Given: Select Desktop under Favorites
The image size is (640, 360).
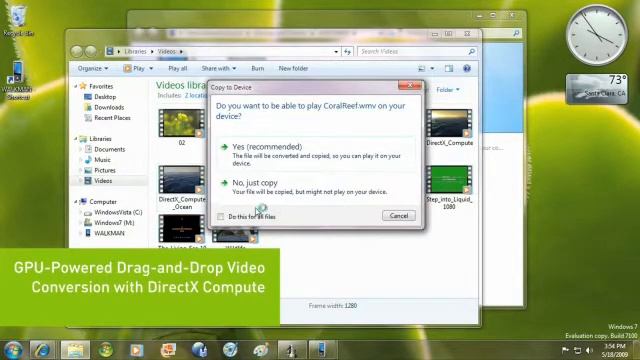Looking at the screenshot, I should point(100,97).
